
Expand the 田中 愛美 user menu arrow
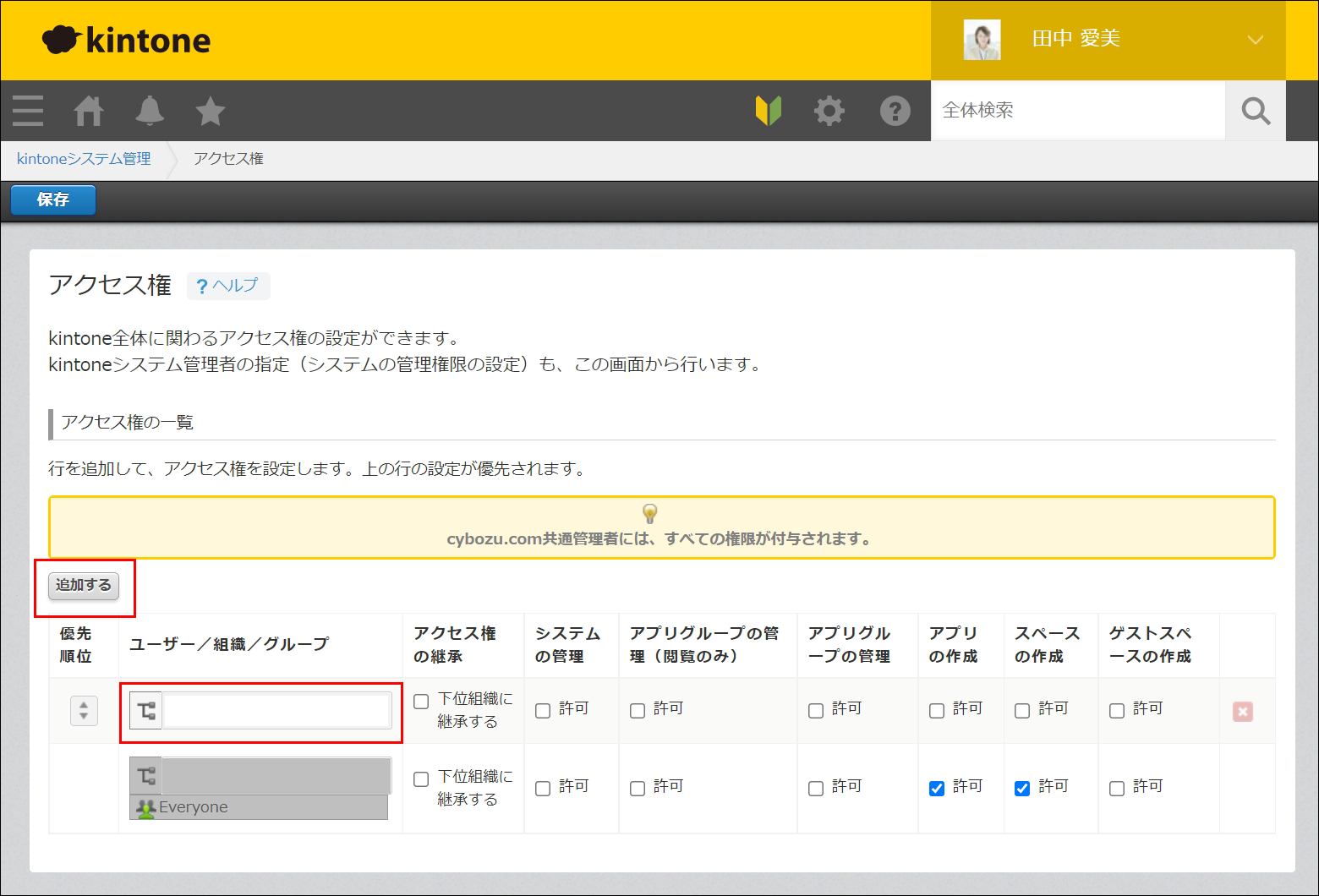(1256, 40)
